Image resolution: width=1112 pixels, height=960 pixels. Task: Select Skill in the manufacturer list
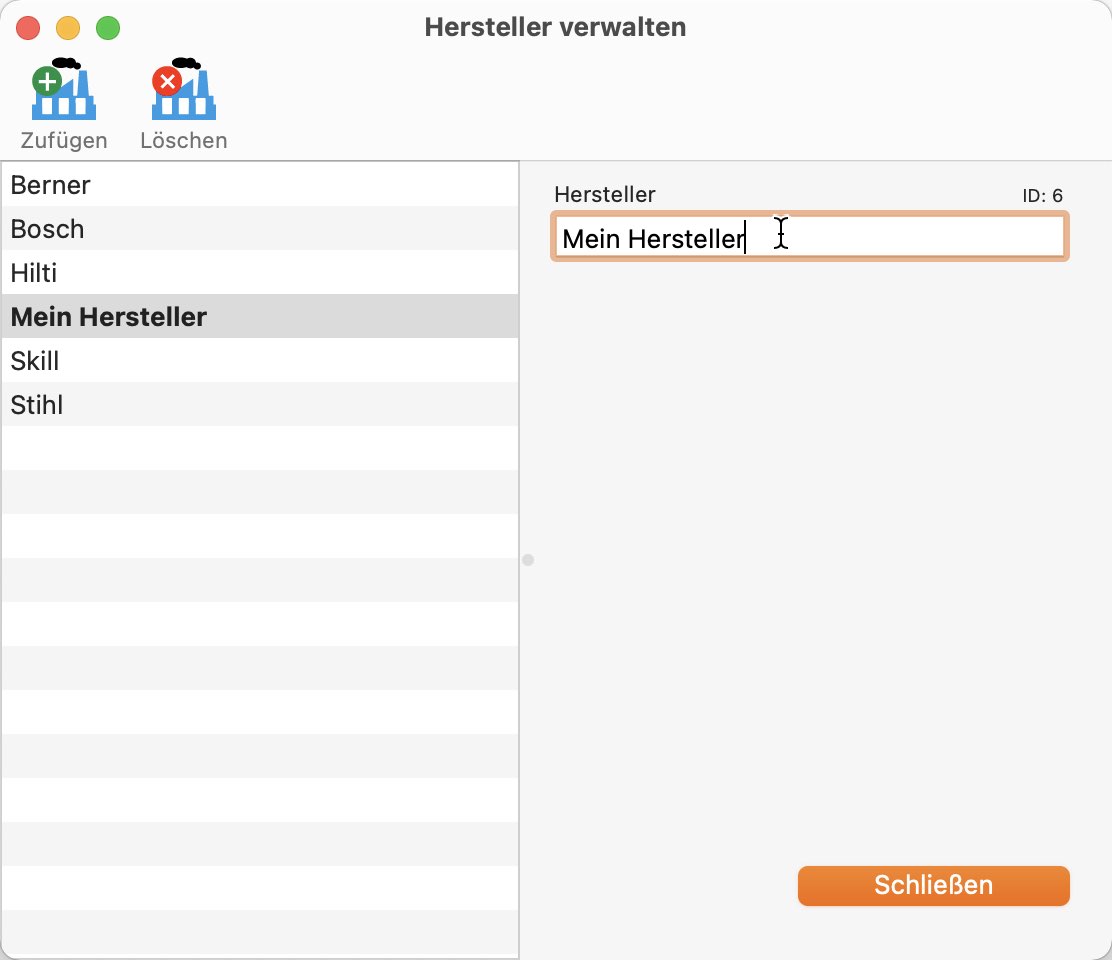[260, 361]
